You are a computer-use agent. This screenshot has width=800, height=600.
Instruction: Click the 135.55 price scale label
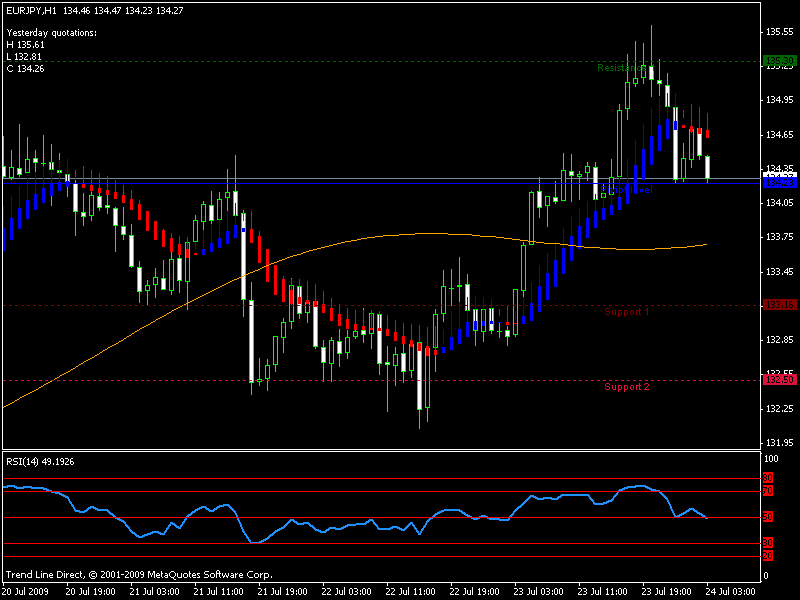click(x=779, y=32)
